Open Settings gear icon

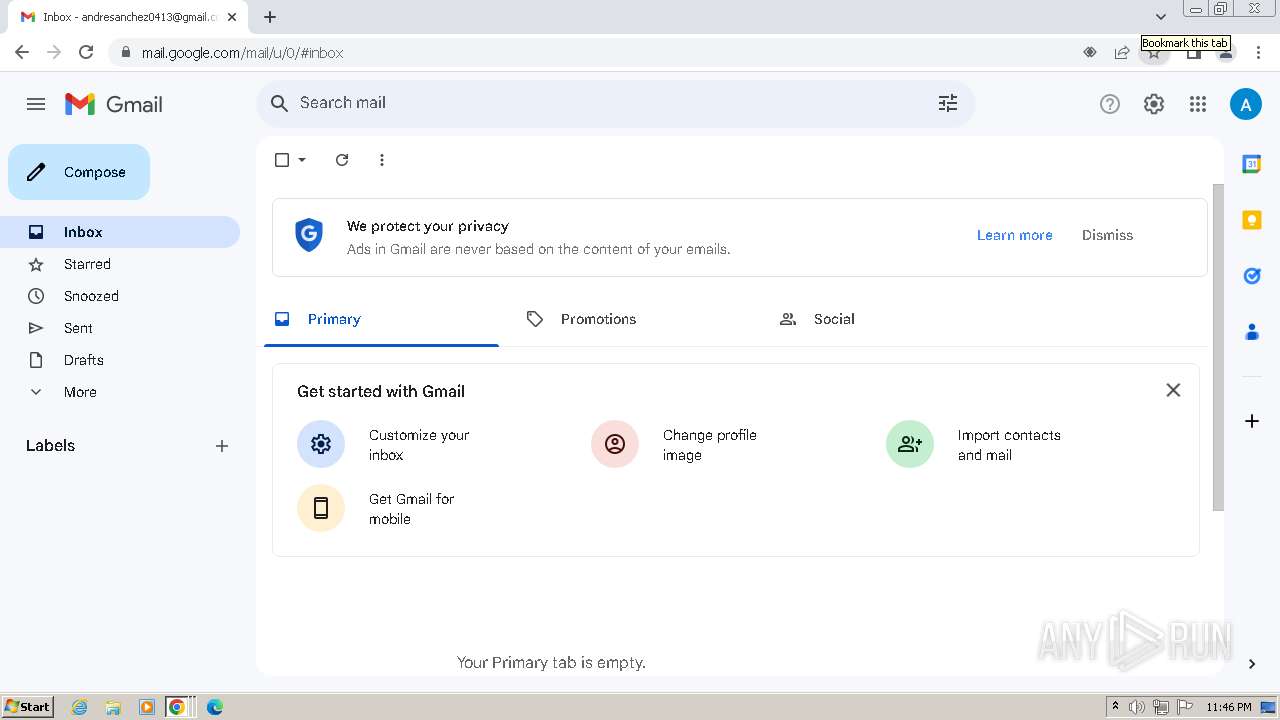tap(1154, 104)
